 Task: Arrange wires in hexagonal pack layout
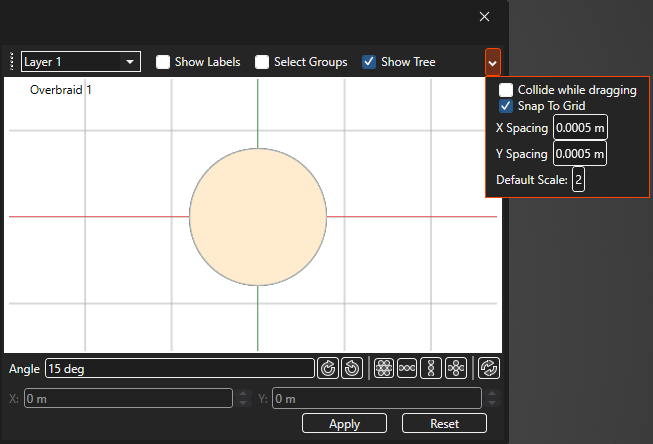click(384, 368)
